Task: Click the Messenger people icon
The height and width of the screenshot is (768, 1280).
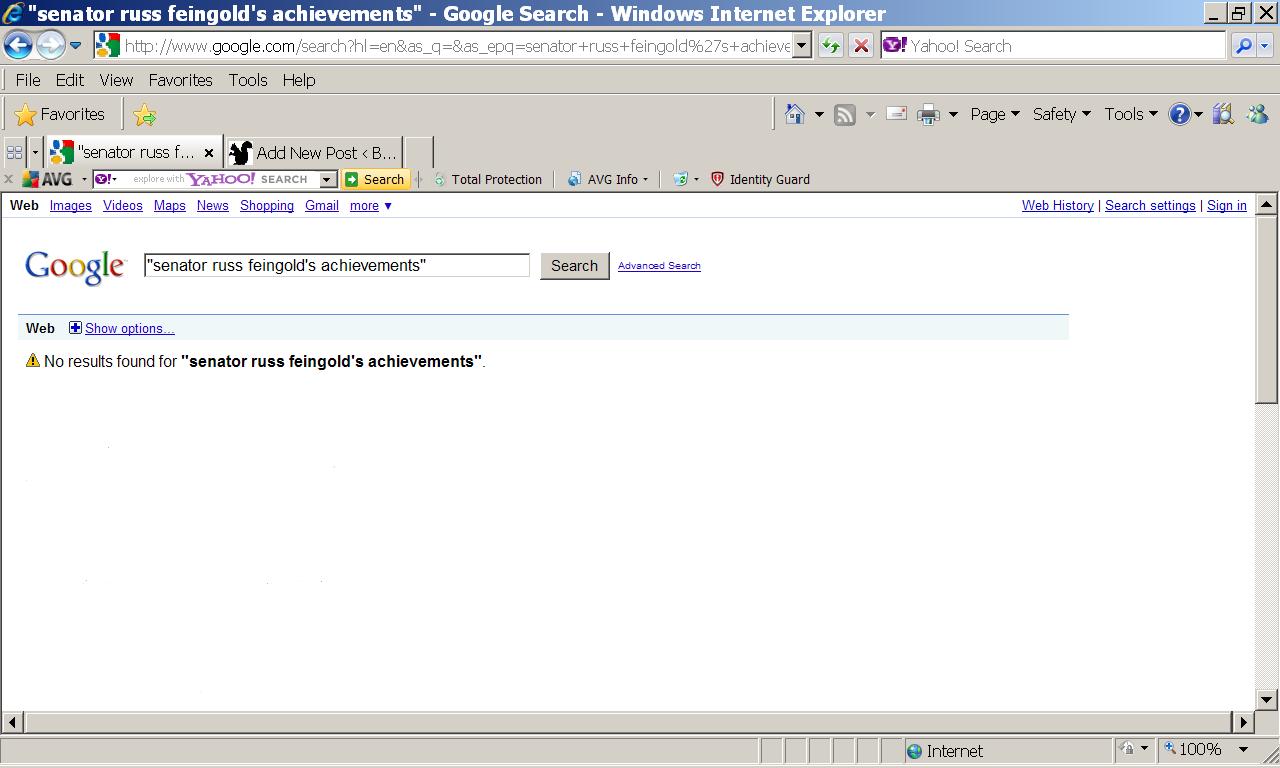Action: click(x=1257, y=114)
